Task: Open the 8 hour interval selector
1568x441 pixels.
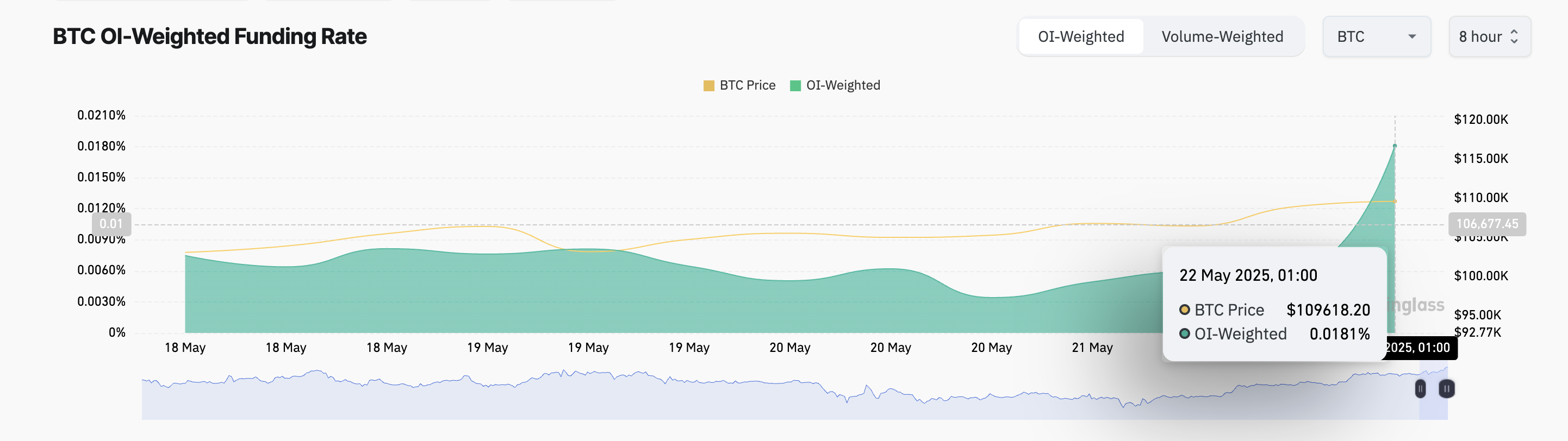Action: point(1489,36)
